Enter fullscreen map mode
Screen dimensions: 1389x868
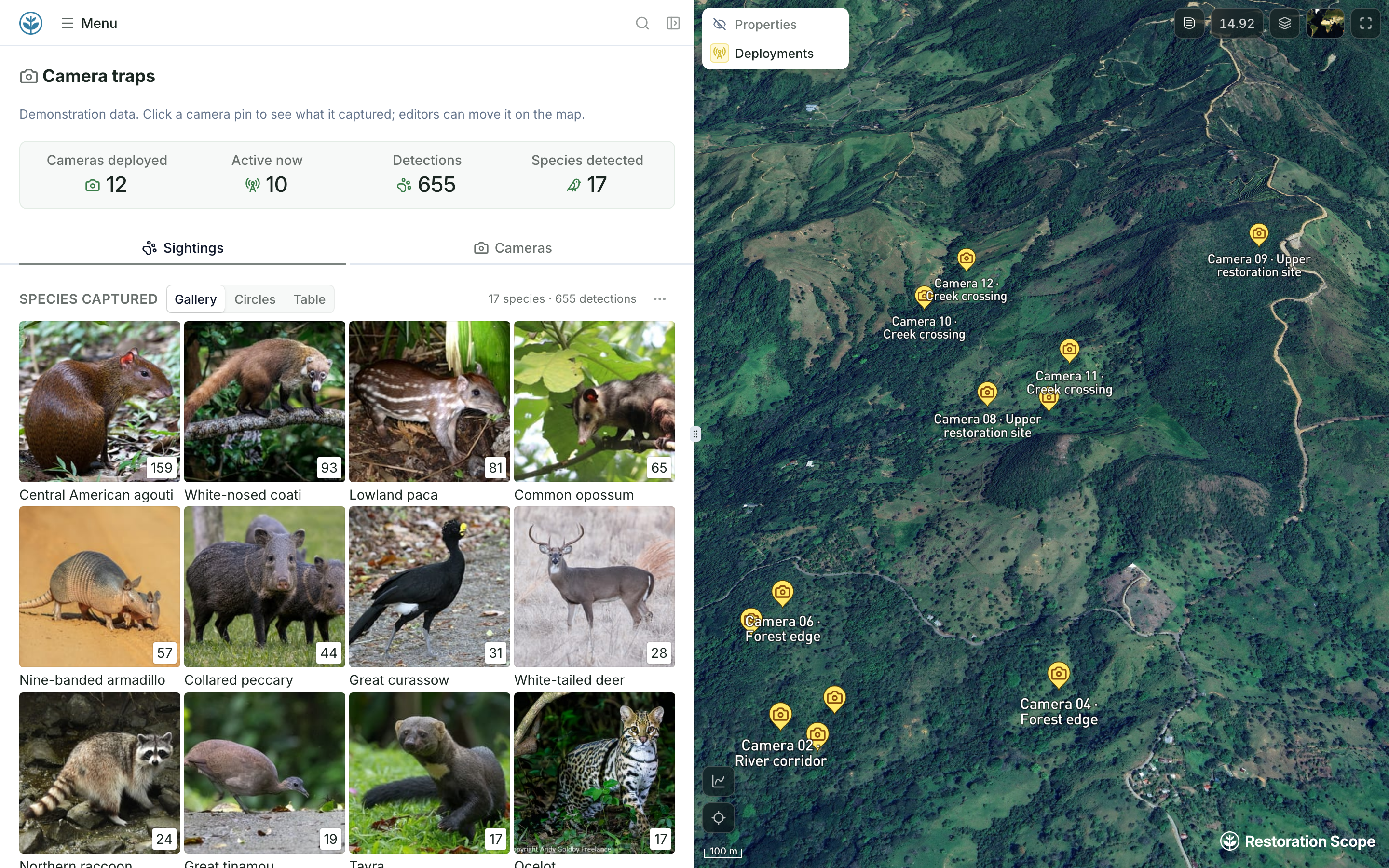[x=1365, y=23]
